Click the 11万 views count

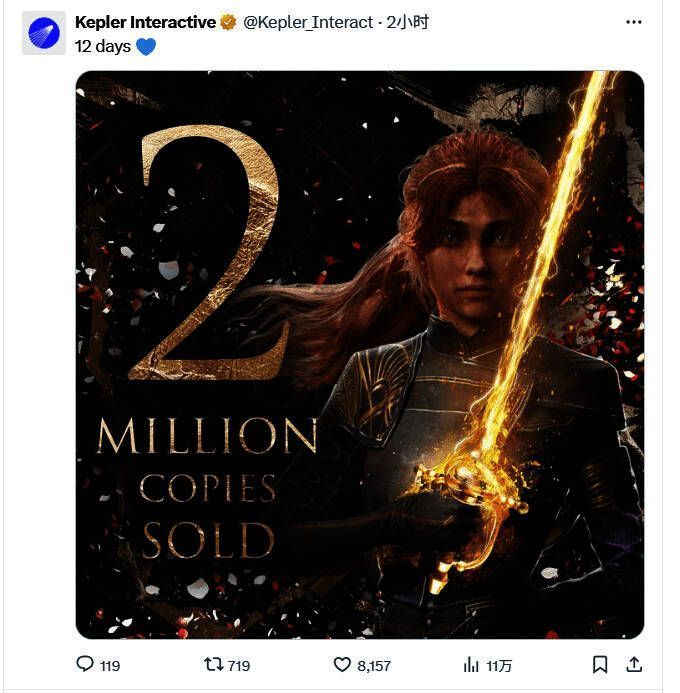pyautogui.click(x=499, y=665)
